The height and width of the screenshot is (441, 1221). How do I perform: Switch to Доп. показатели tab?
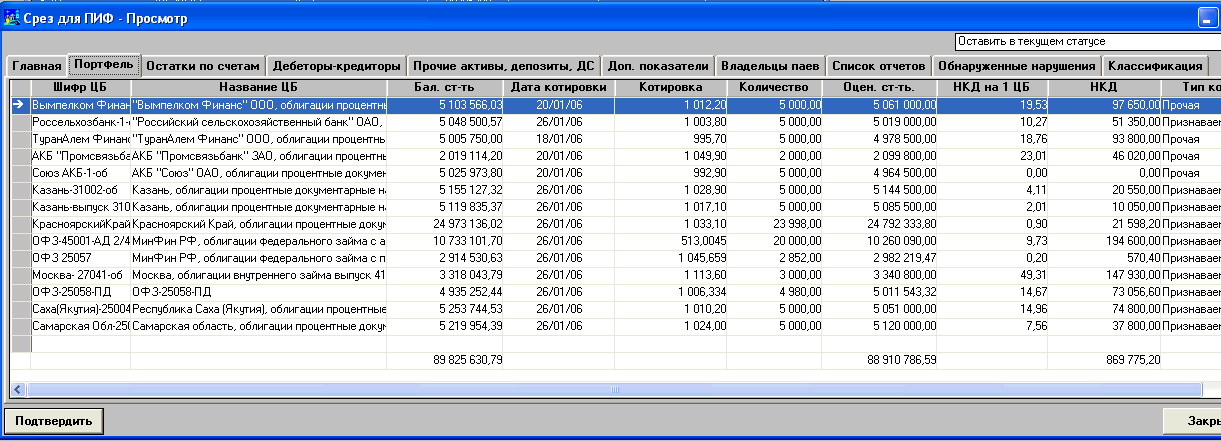(x=658, y=66)
